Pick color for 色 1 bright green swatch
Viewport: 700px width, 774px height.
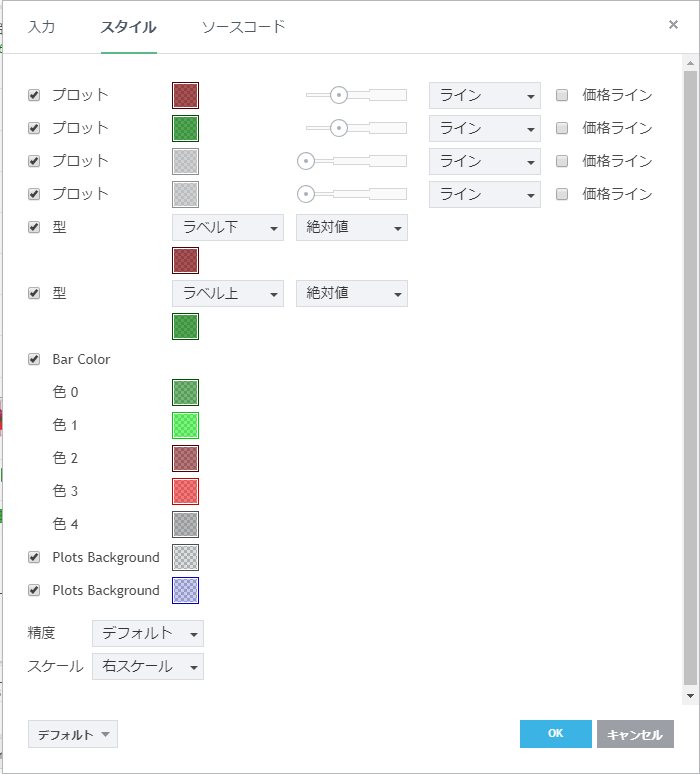(x=185, y=425)
